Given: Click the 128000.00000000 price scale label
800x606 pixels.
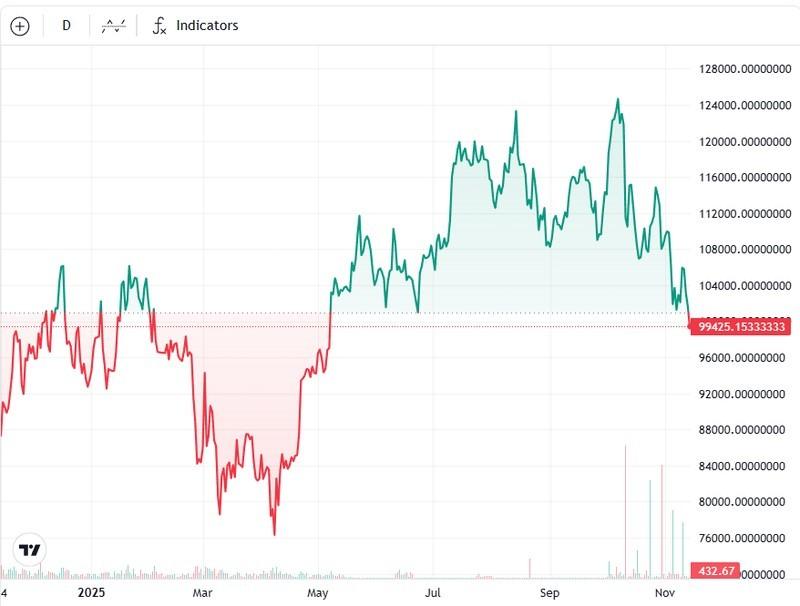Looking at the screenshot, I should 739,68.
